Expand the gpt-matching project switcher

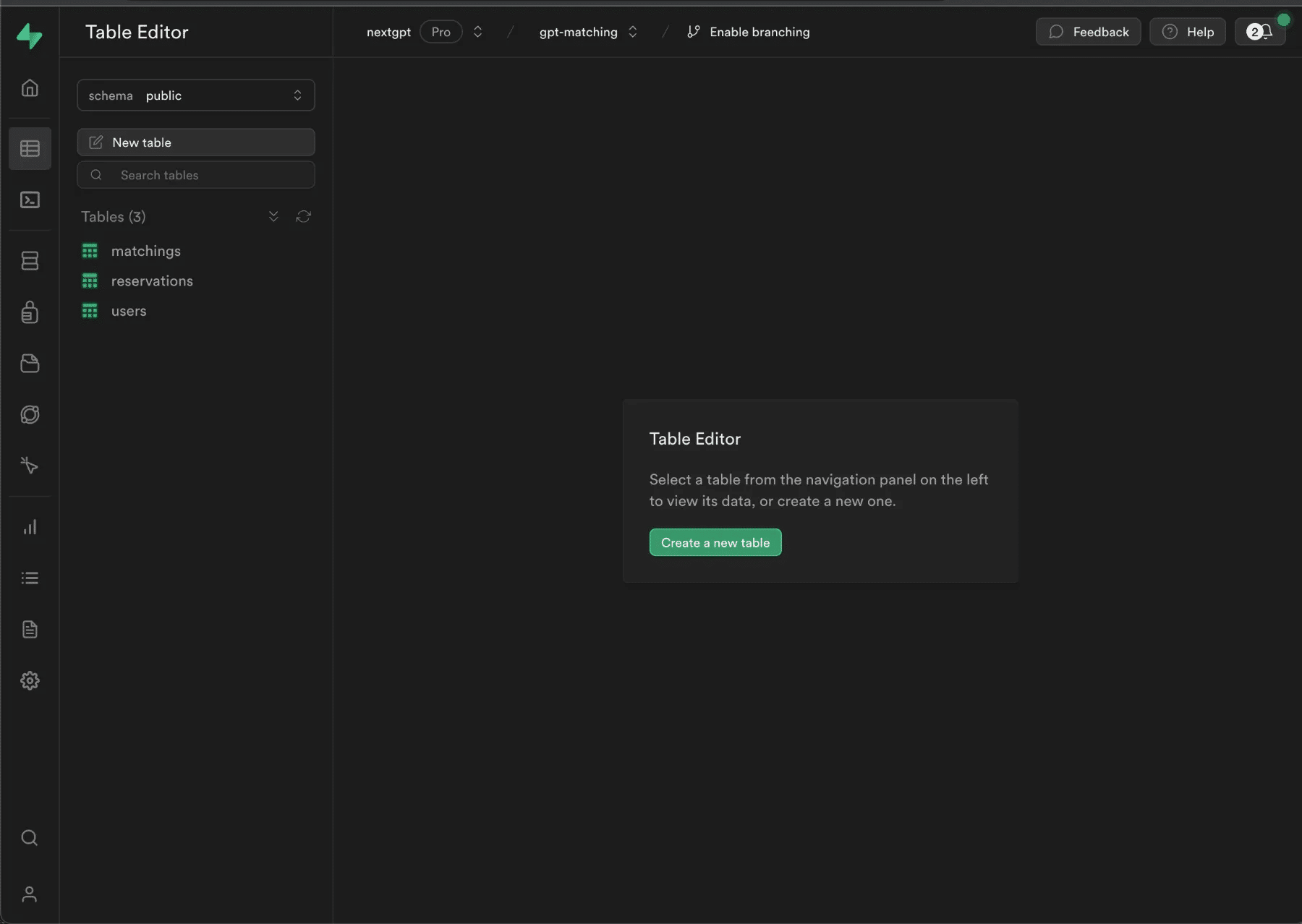(x=632, y=32)
